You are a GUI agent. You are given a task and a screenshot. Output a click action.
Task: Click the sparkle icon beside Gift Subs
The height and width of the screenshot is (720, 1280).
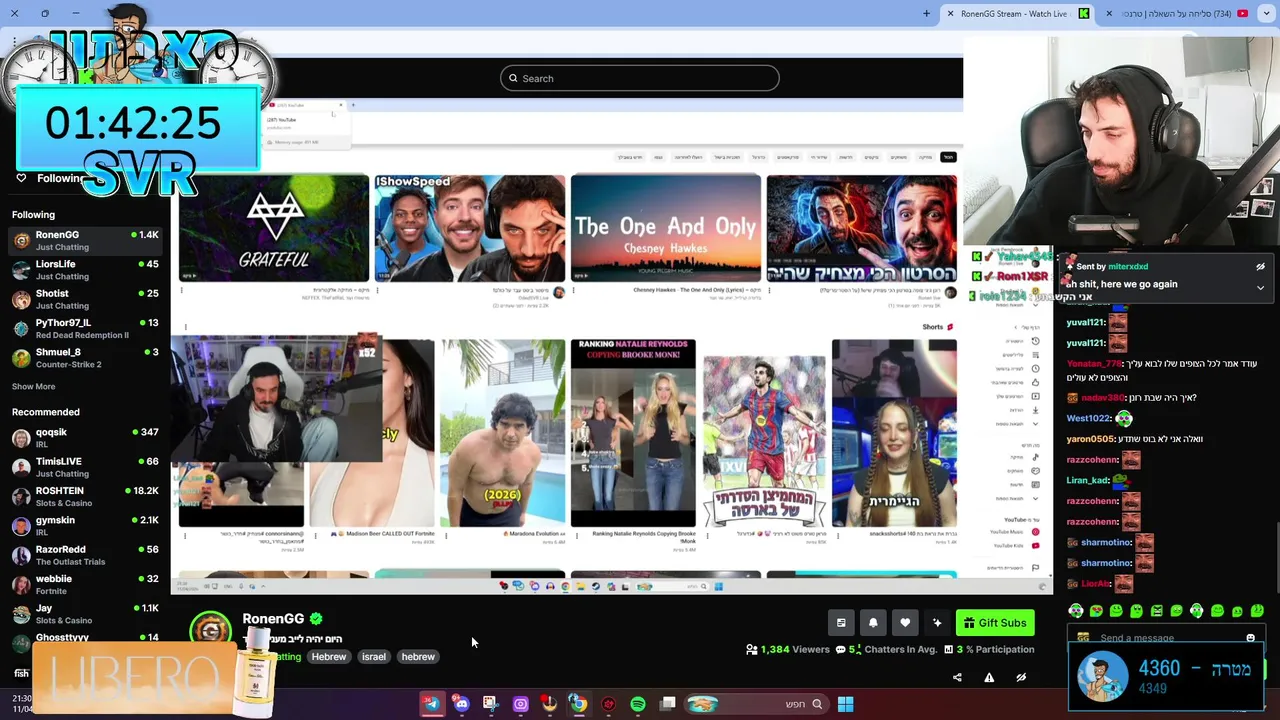tap(937, 623)
